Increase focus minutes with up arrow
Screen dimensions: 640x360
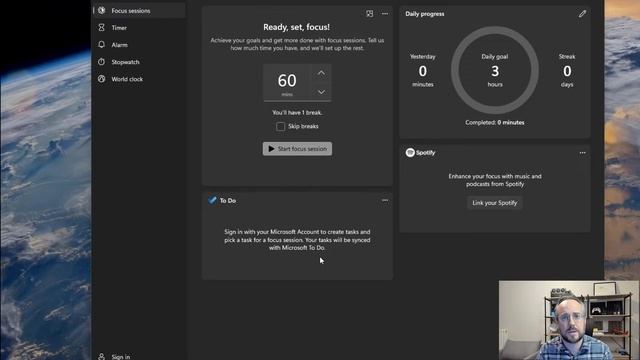pos(322,73)
